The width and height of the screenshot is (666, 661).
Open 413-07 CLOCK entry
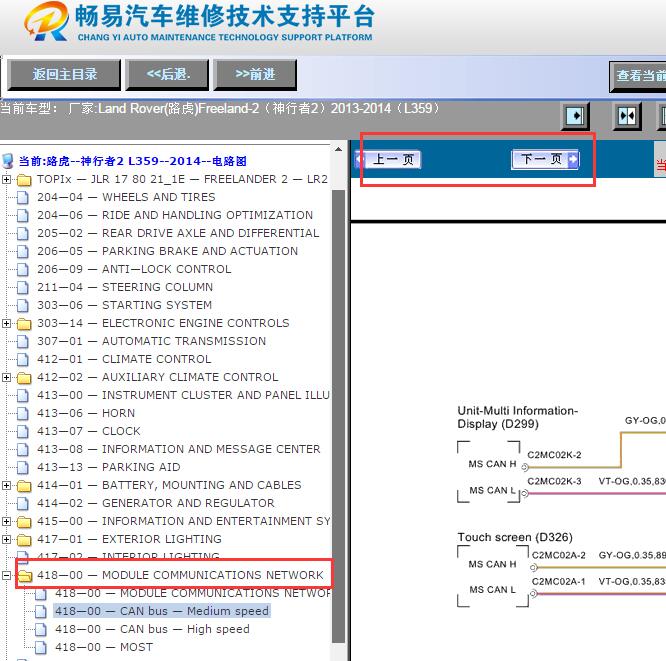(x=89, y=431)
